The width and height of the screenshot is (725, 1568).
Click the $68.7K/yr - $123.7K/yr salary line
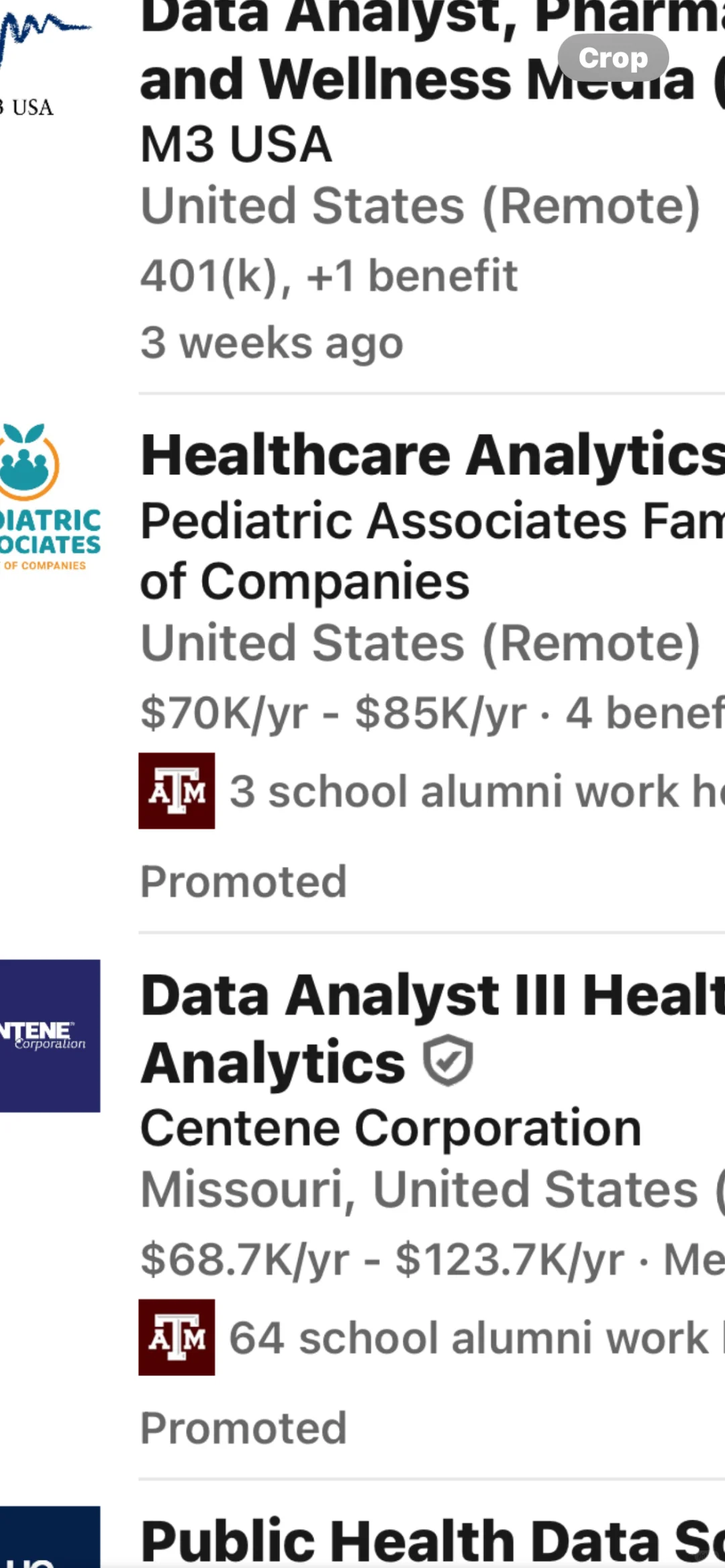click(383, 1259)
